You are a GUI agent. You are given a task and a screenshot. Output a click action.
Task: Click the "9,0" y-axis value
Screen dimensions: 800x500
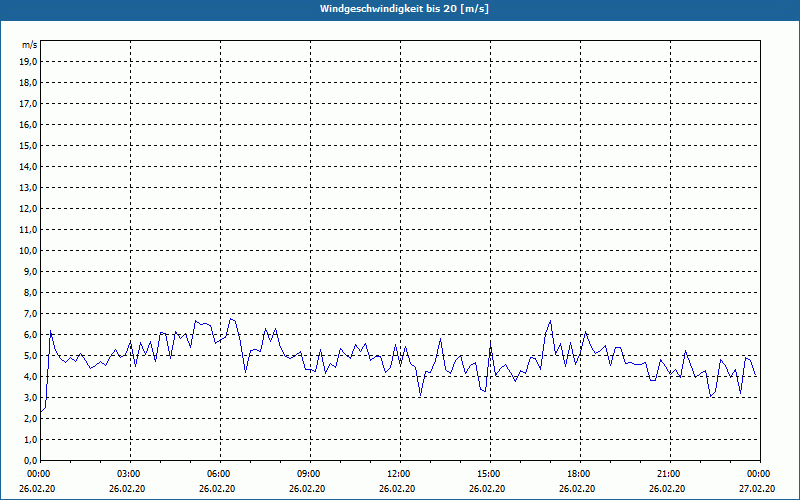pos(30,271)
